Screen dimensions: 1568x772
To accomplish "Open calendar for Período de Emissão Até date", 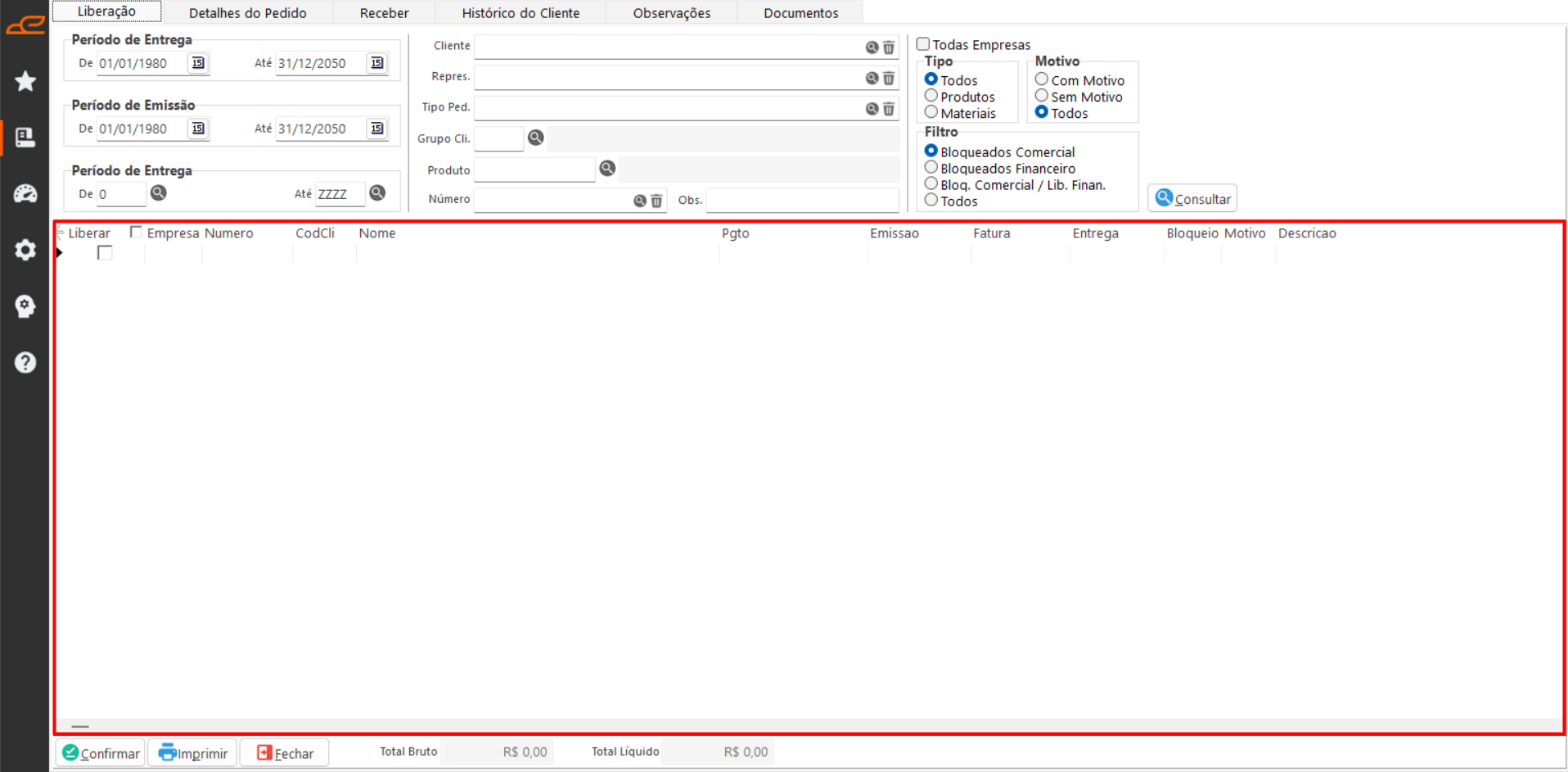I will coord(376,129).
